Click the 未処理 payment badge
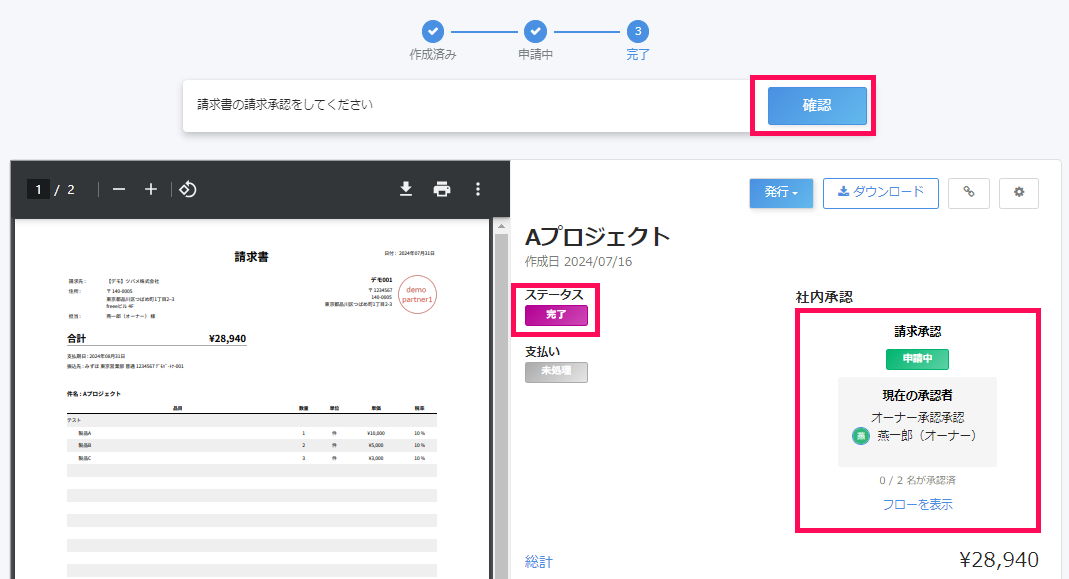 (x=556, y=372)
